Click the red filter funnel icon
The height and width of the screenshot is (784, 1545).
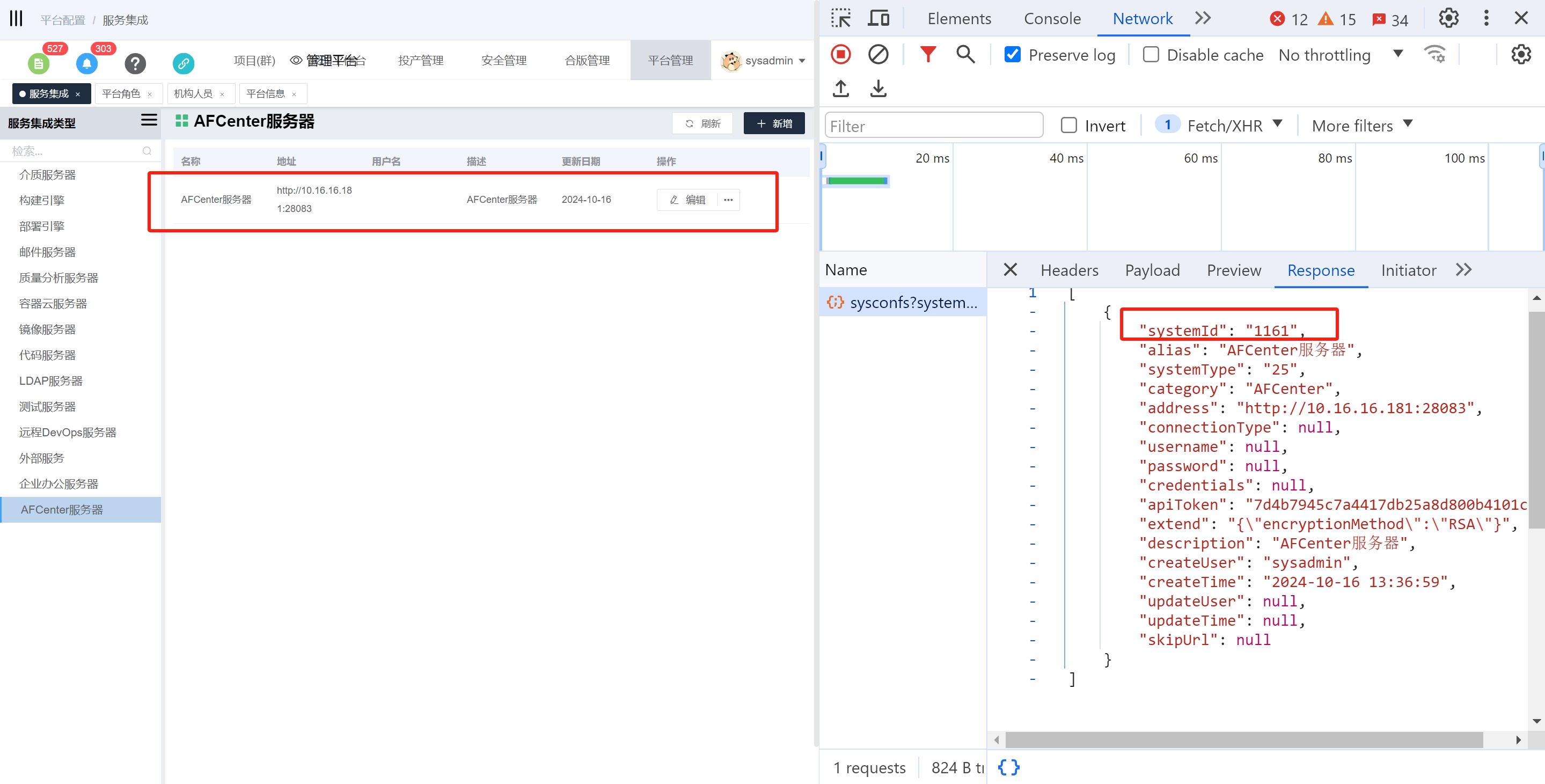tap(927, 55)
